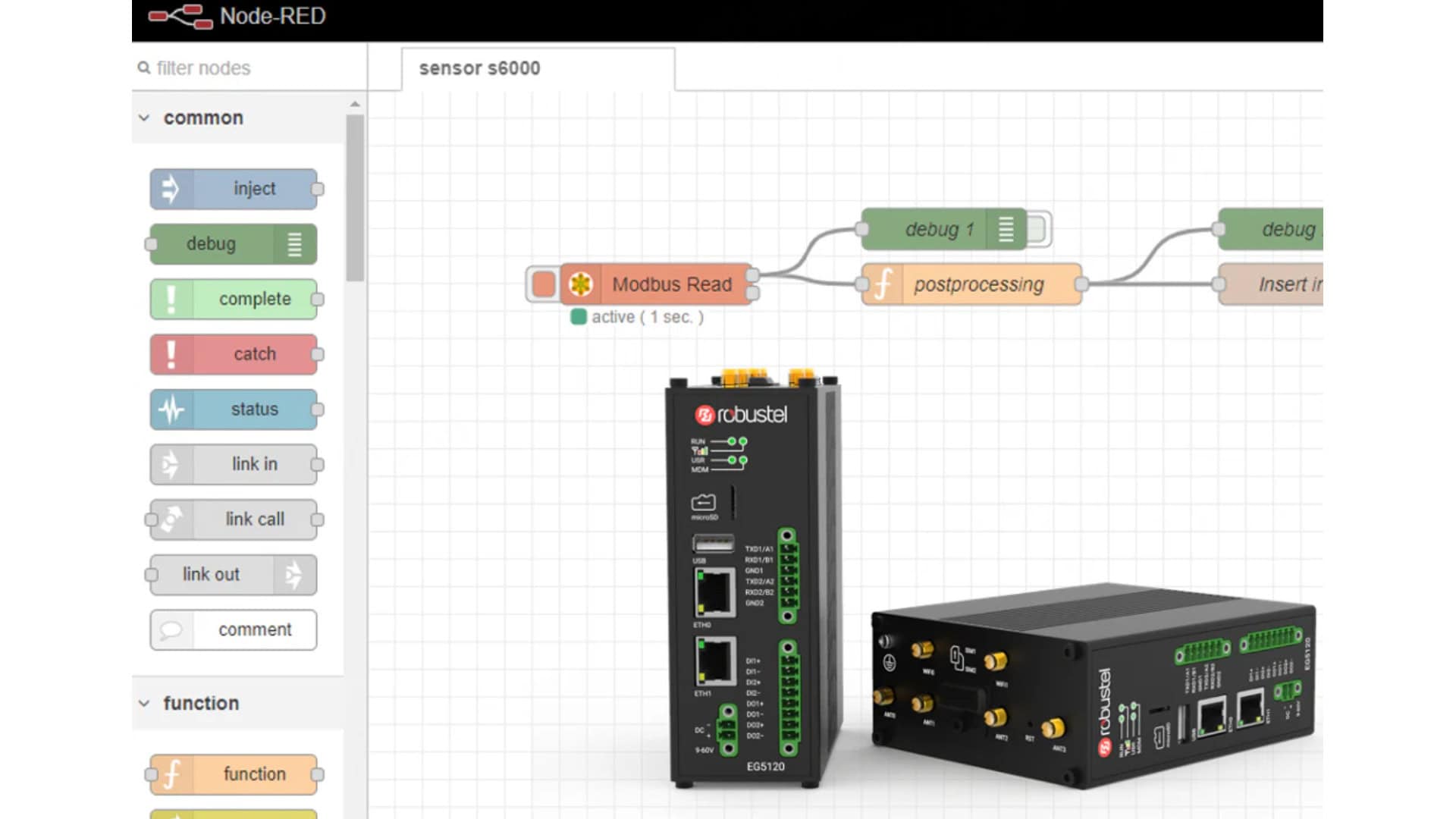This screenshot has height=819, width=1456.
Task: Click the link call node icon
Action: pyautogui.click(x=170, y=519)
